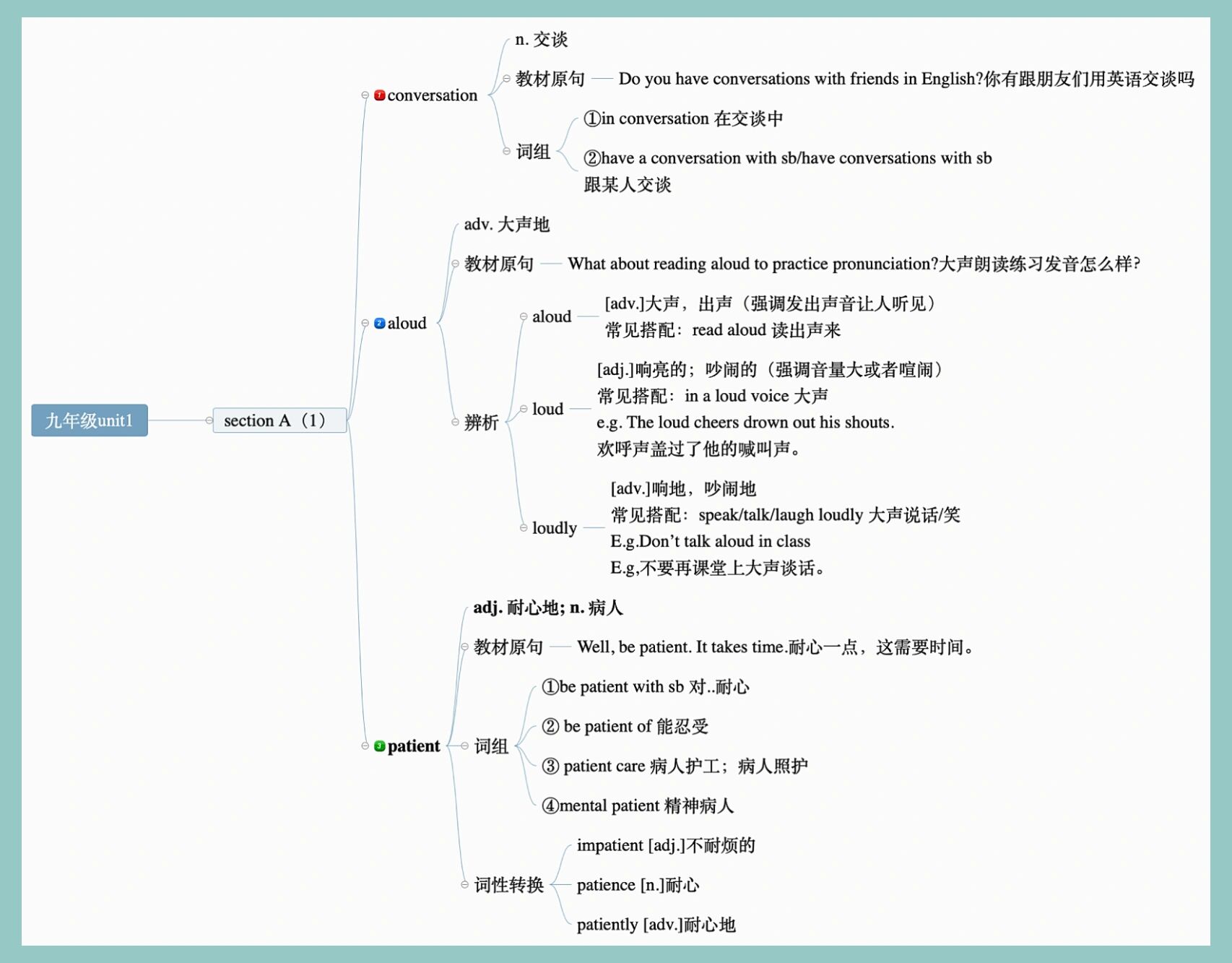The width and height of the screenshot is (1232, 963).
Task: Click the red priority 1 marker on conversation
Action: pos(380,95)
